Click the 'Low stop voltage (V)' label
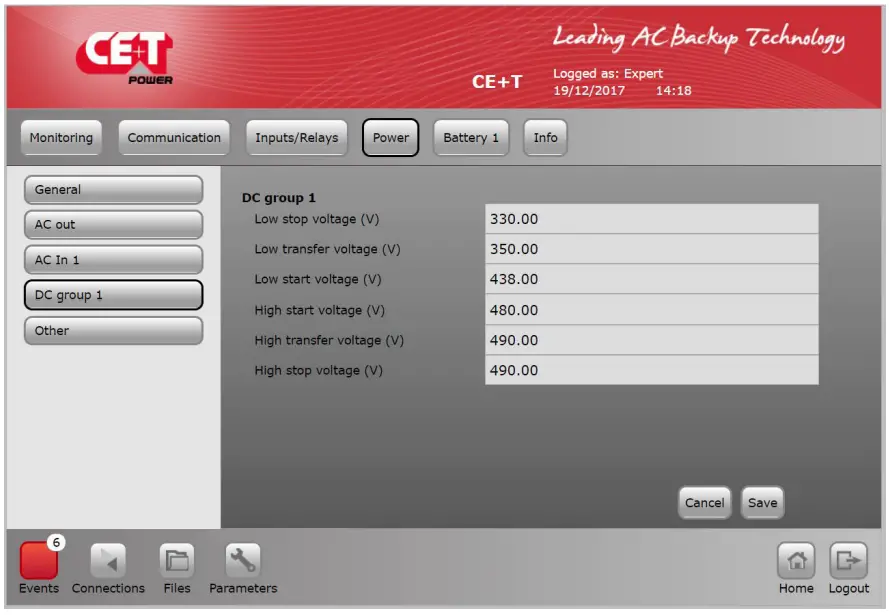Image resolution: width=889 pixels, height=615 pixels. click(x=316, y=219)
